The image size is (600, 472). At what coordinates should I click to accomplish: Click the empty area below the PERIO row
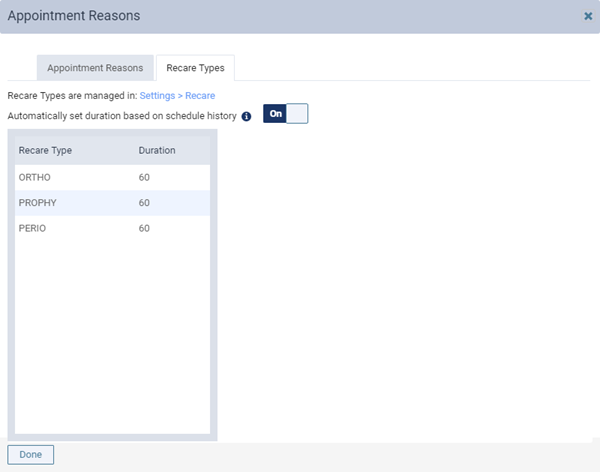tap(112, 337)
